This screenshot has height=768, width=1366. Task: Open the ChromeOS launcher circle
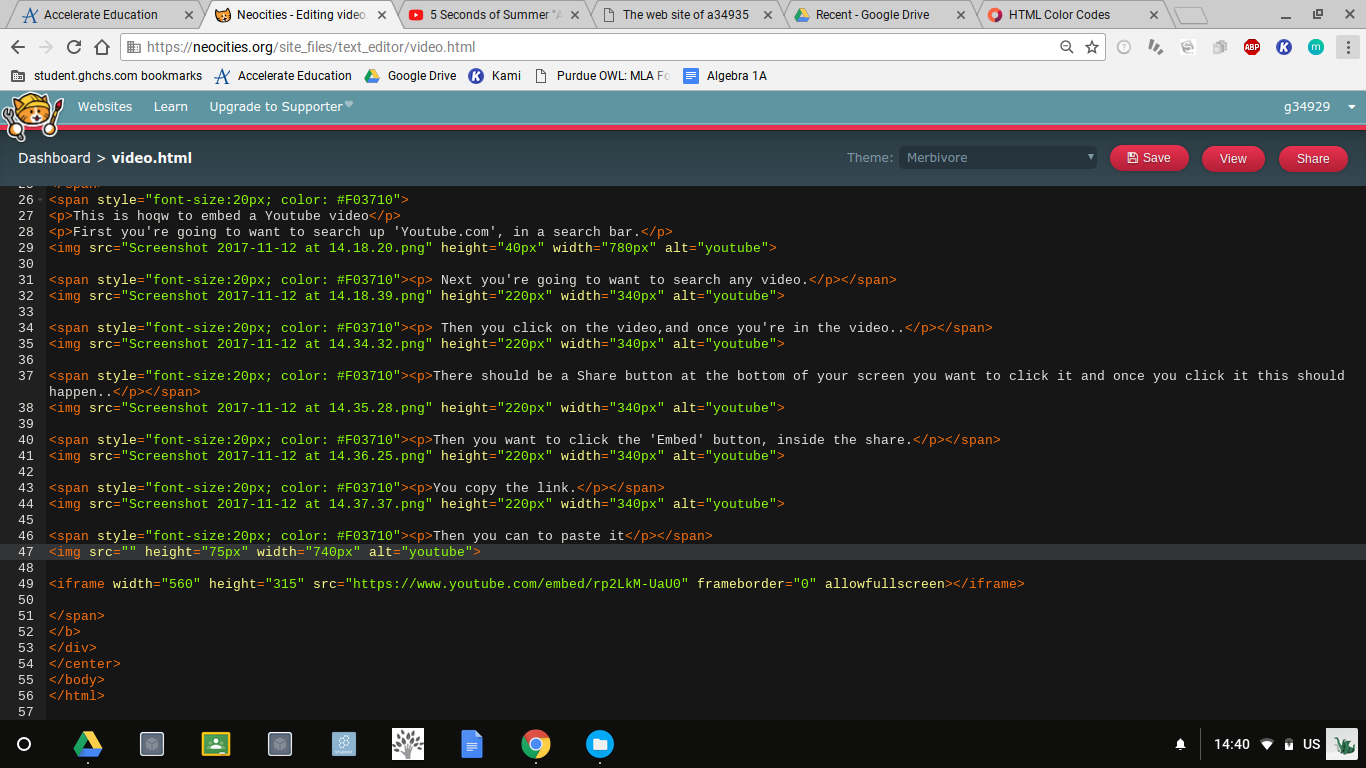24,744
